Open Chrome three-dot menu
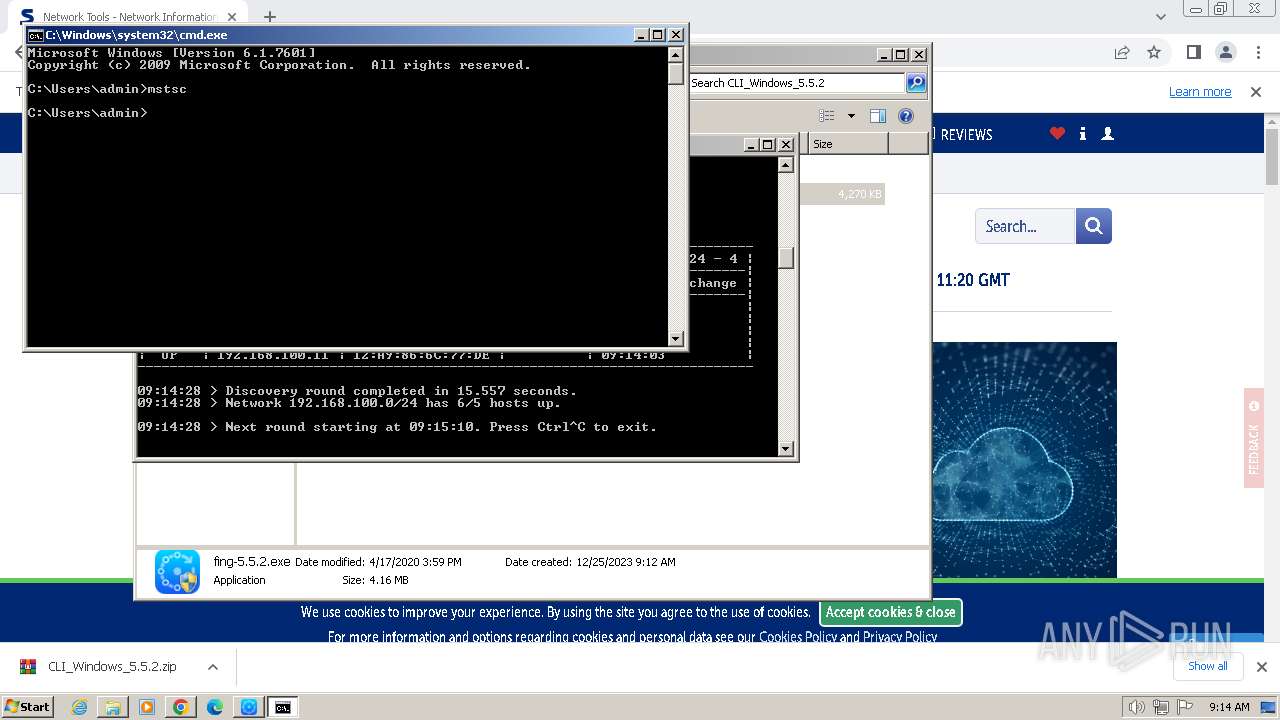This screenshot has height=720, width=1280. 1257,52
